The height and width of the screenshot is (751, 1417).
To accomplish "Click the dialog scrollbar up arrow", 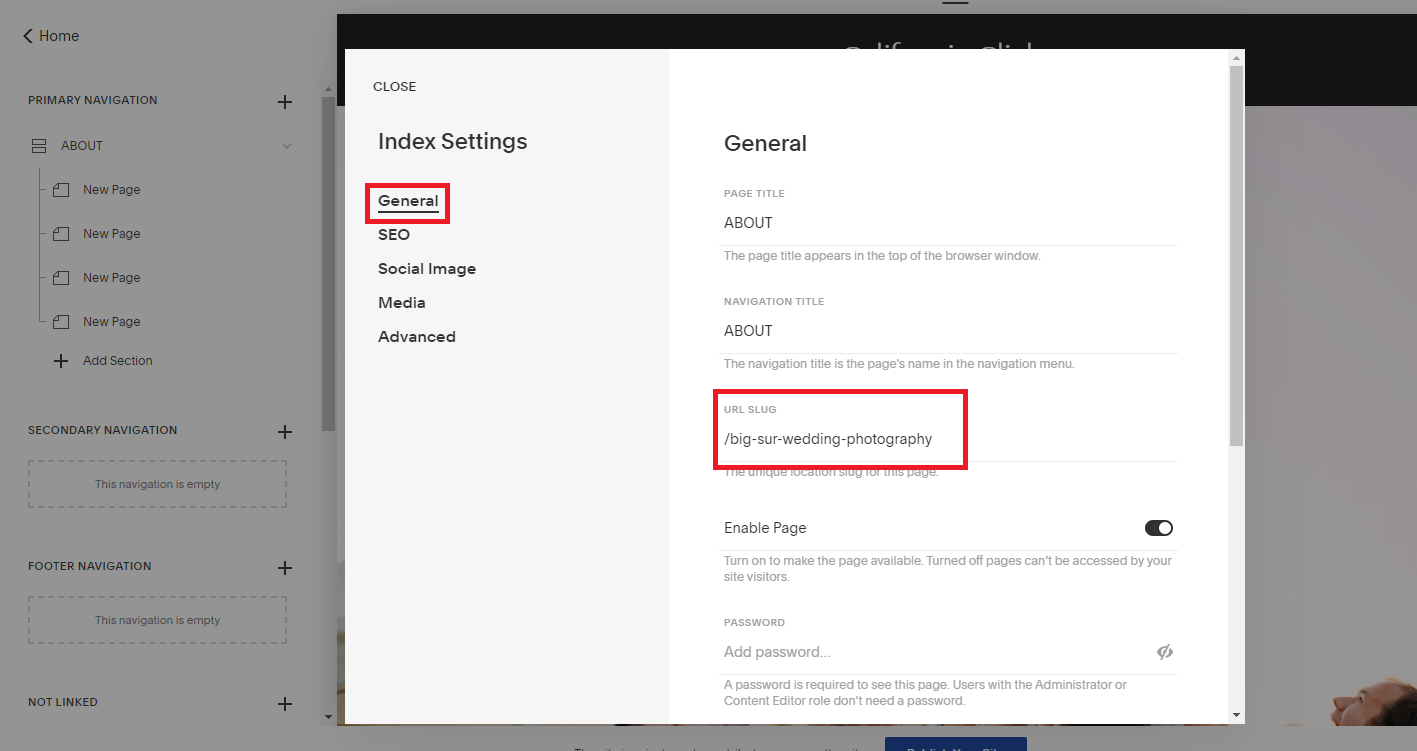I will pyautogui.click(x=1237, y=57).
